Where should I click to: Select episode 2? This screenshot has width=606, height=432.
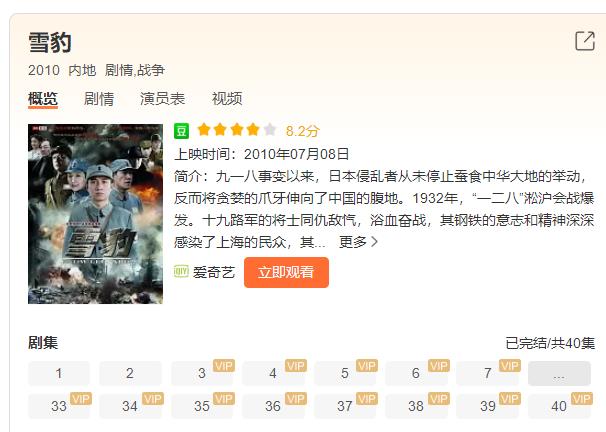pos(130,373)
